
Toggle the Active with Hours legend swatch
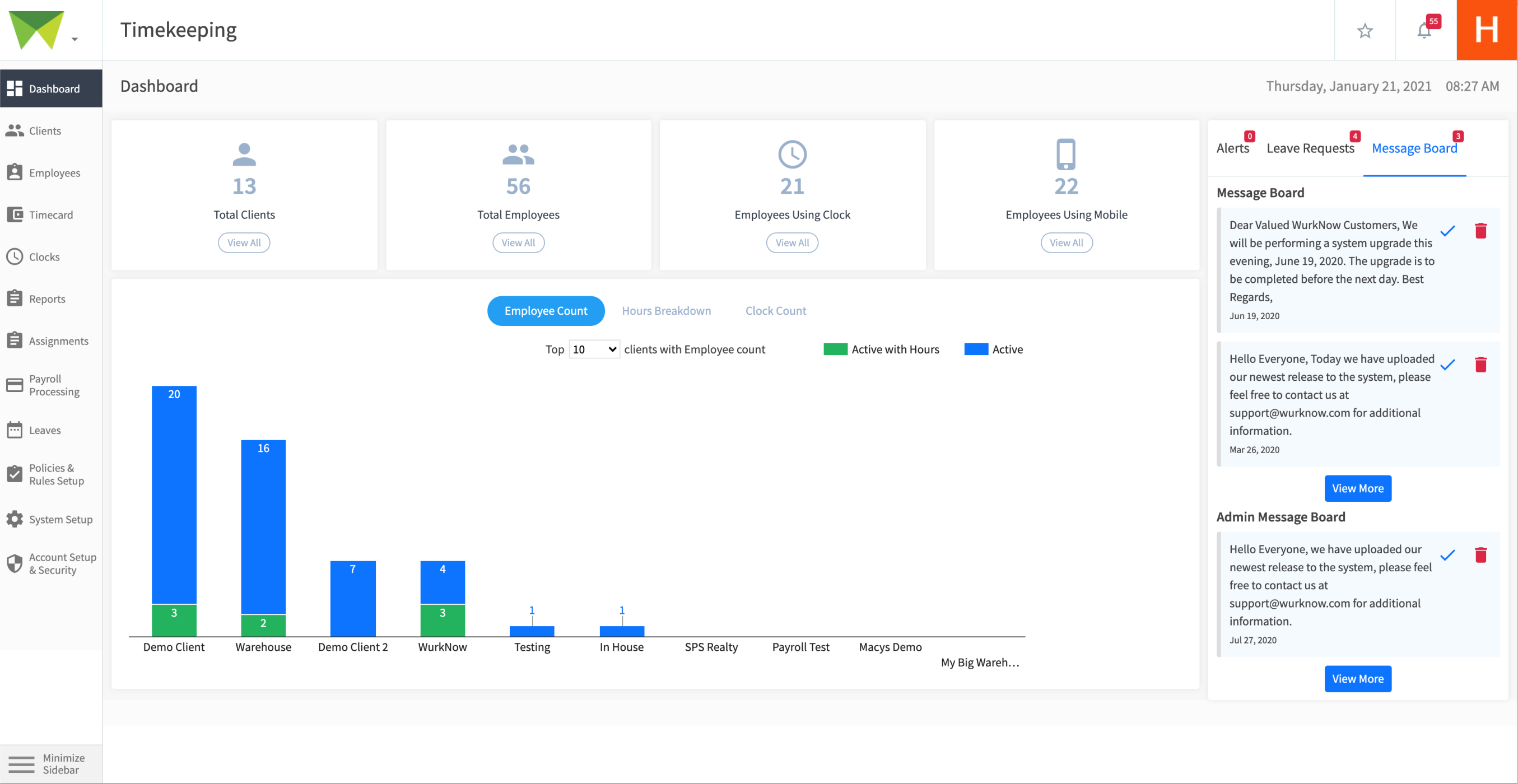click(835, 349)
